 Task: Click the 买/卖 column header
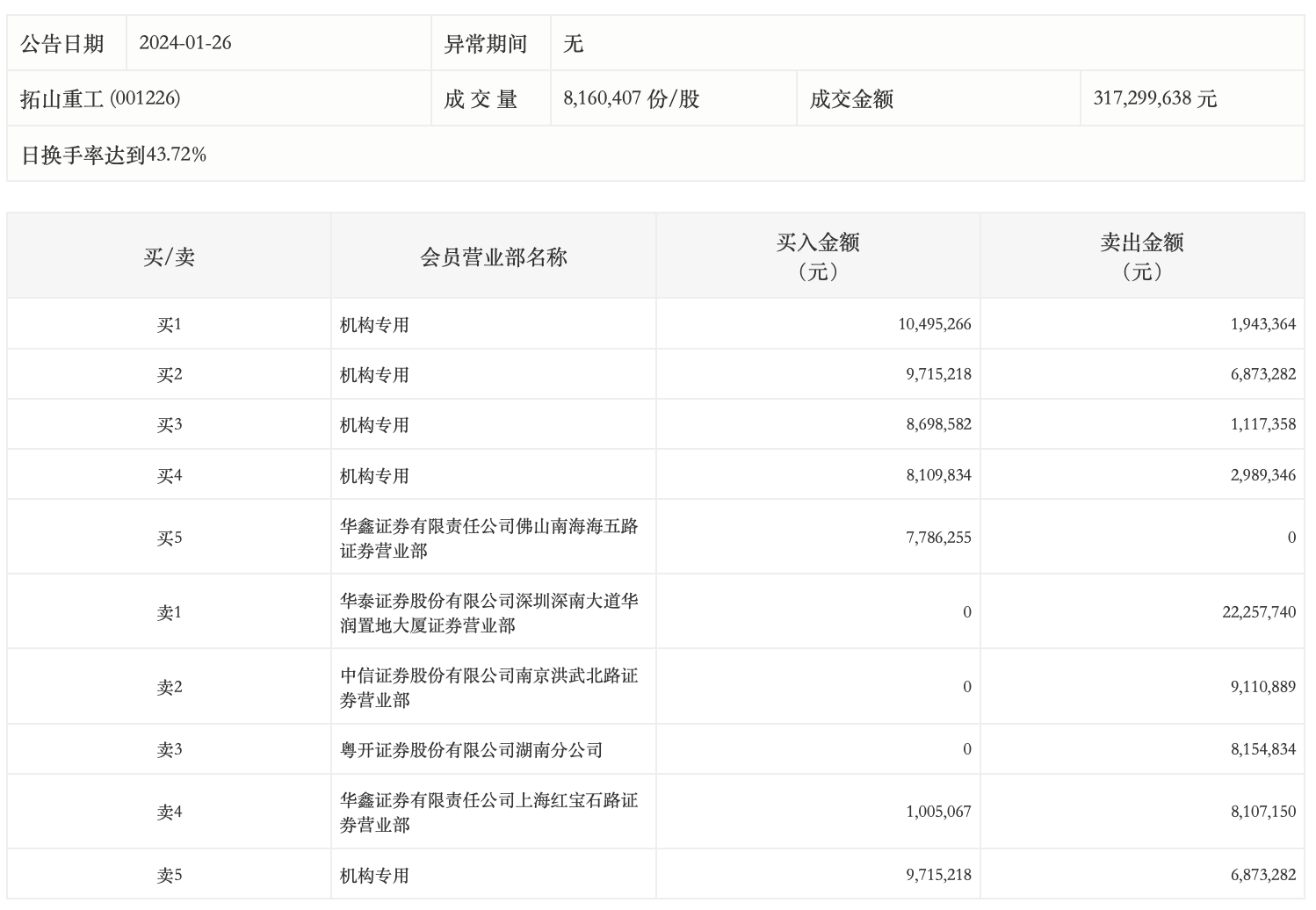click(169, 256)
